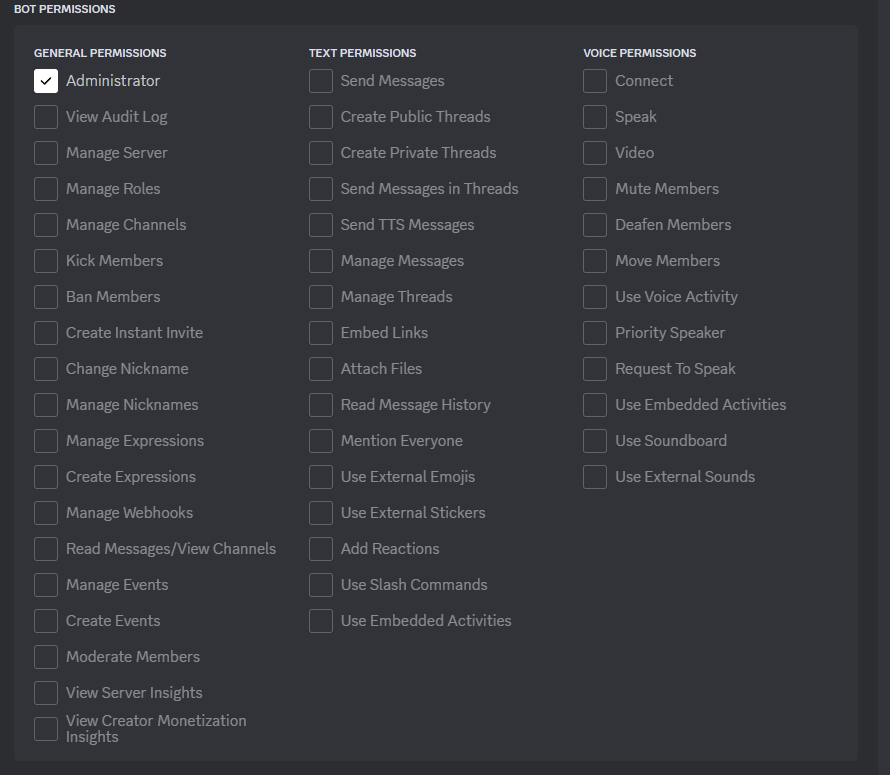Tick the Moderate Members checkbox
The height and width of the screenshot is (775, 890).
46,657
